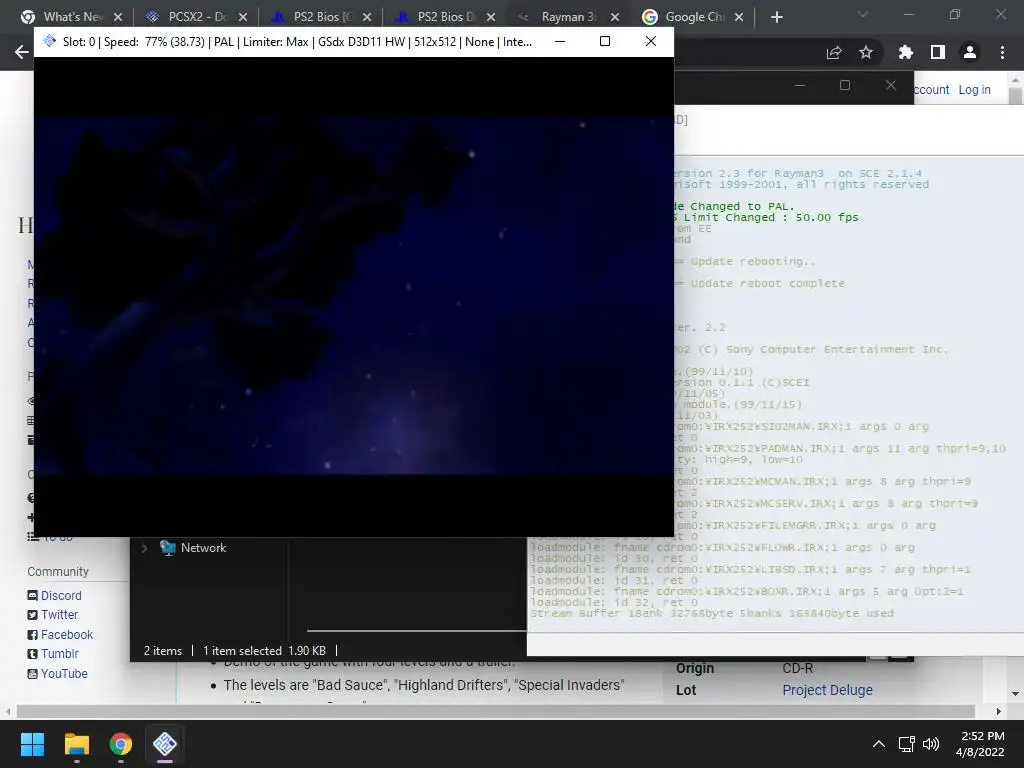Select Network in File Explorer

[203, 548]
